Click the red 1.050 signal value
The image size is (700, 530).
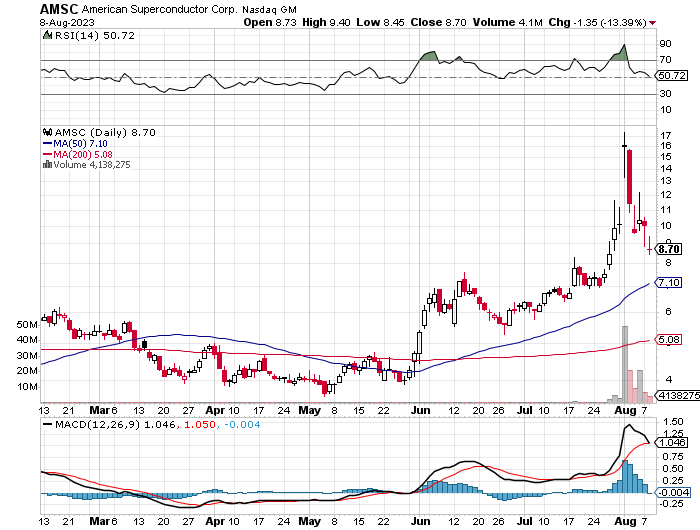(x=200, y=424)
